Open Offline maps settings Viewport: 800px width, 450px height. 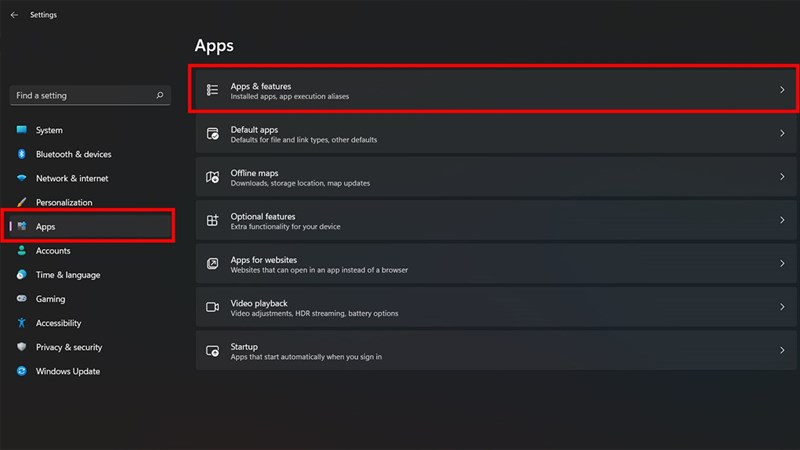click(495, 177)
